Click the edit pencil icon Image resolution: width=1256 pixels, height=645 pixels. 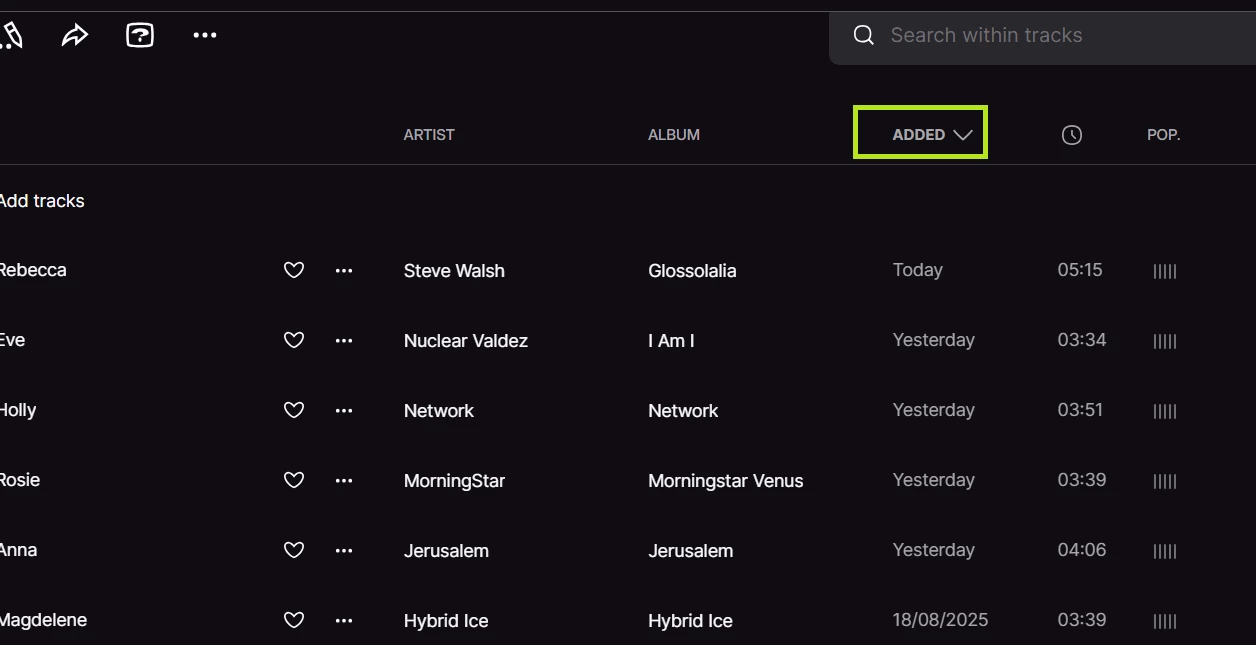tap(11, 36)
